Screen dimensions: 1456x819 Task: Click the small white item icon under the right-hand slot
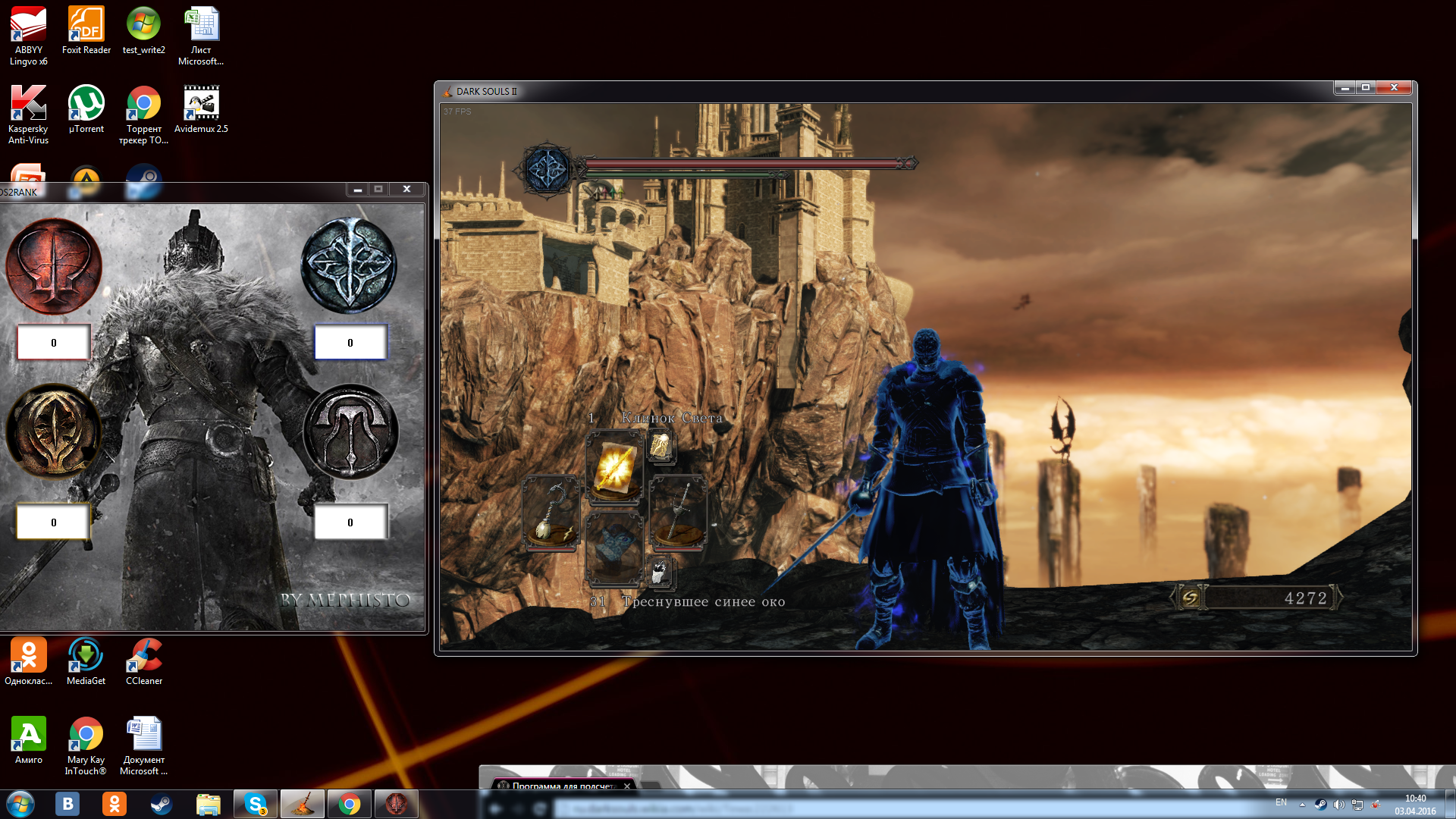661,573
